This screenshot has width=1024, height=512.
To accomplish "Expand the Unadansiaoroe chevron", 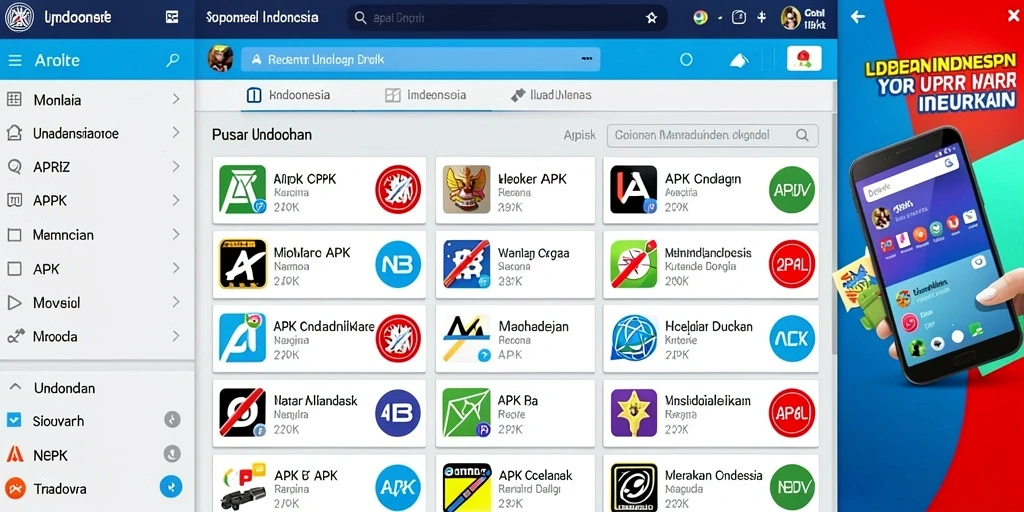I will coord(176,133).
